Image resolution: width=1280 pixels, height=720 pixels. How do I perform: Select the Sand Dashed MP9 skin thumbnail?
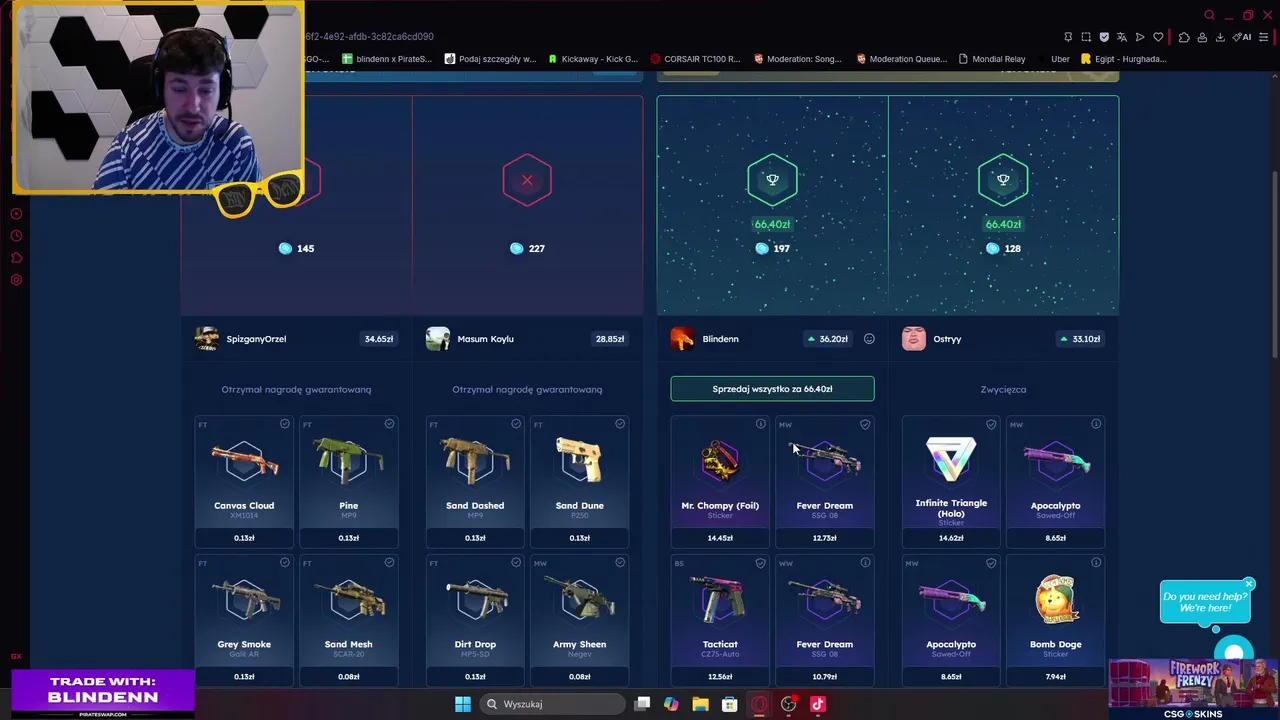point(475,462)
